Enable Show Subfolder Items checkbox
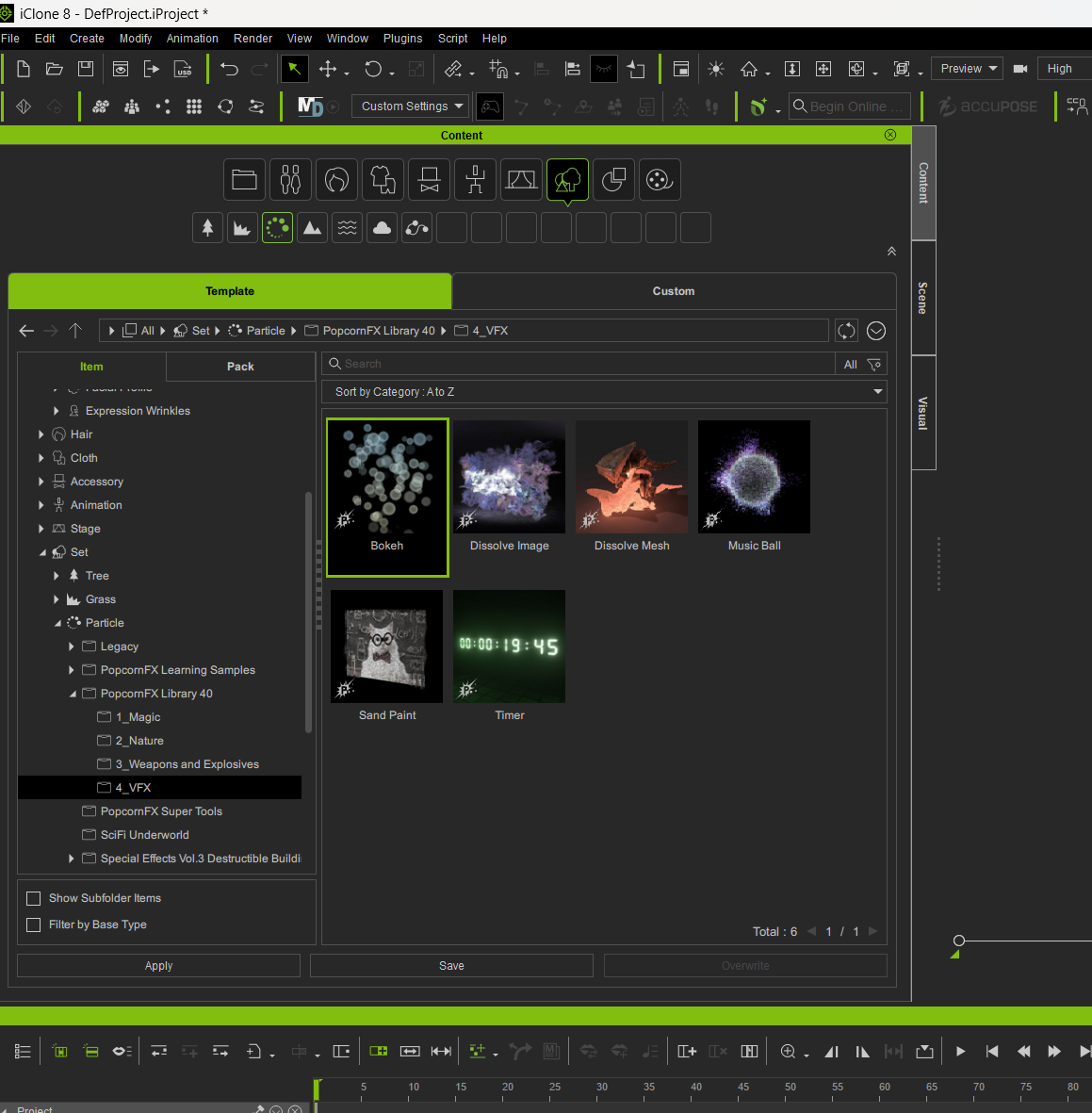Viewport: 1092px width, 1113px height. click(x=33, y=899)
